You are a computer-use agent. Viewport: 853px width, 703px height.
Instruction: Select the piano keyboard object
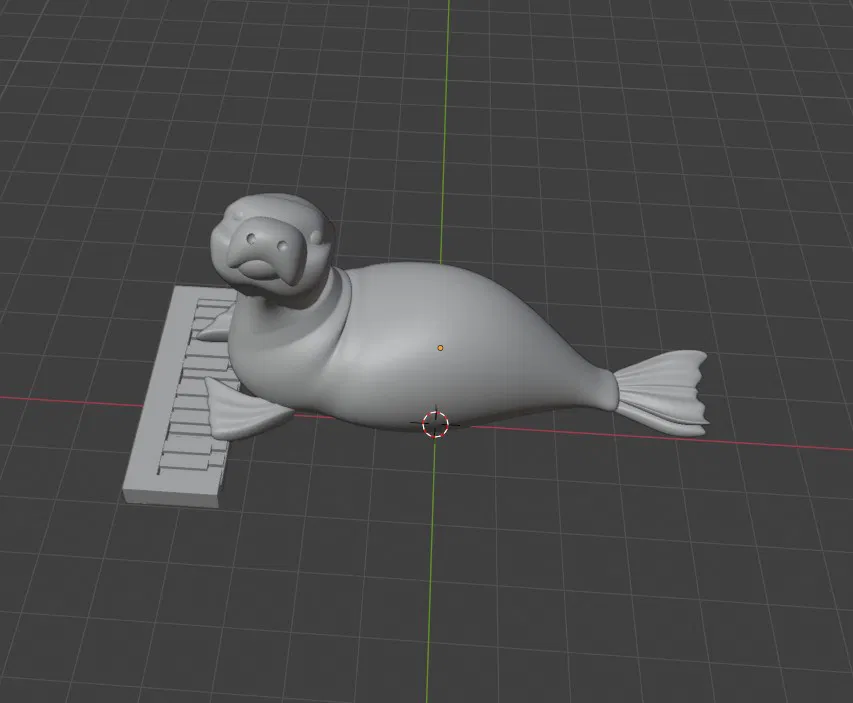coord(181,397)
